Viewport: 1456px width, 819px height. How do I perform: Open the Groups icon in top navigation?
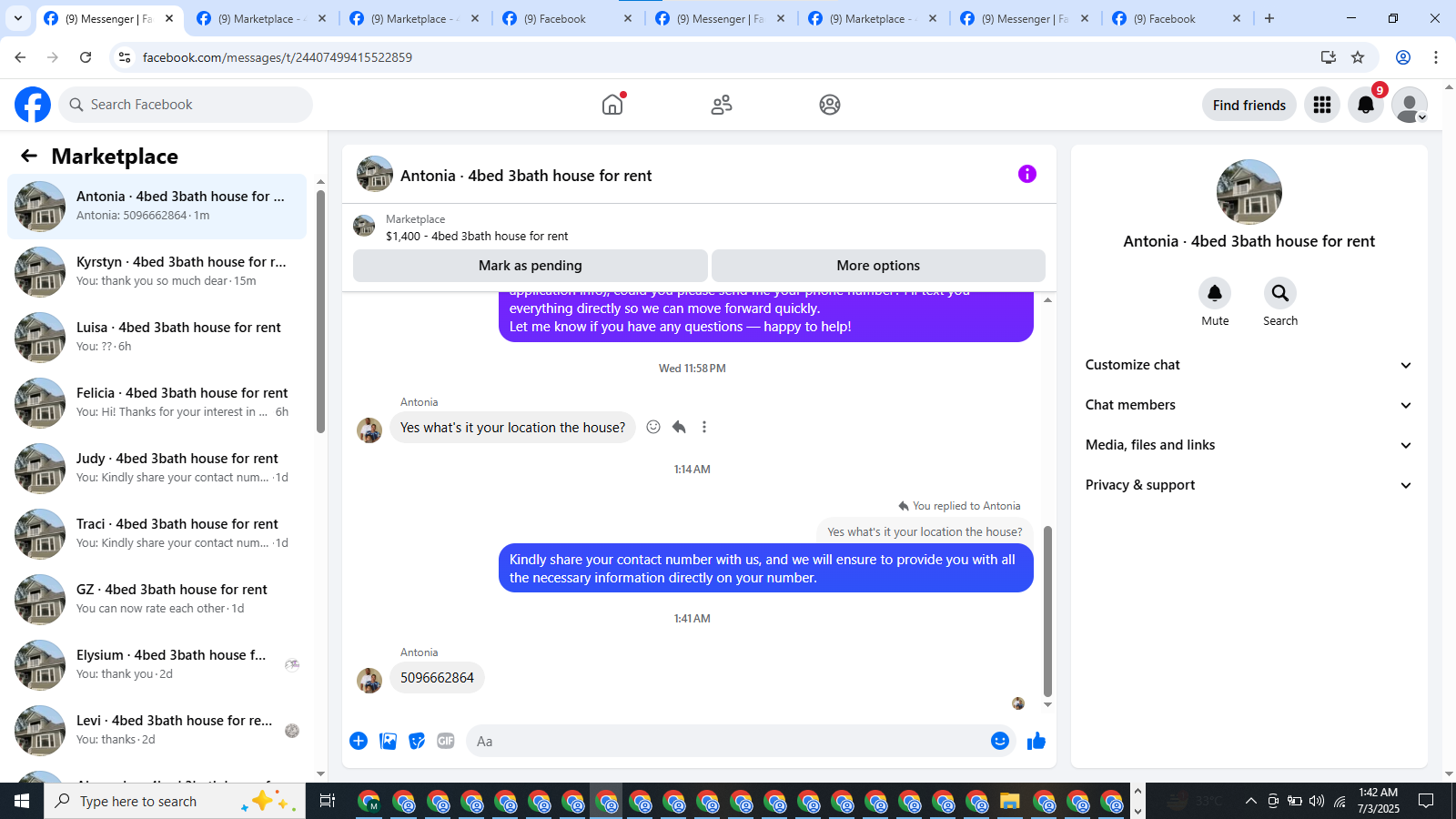point(830,105)
